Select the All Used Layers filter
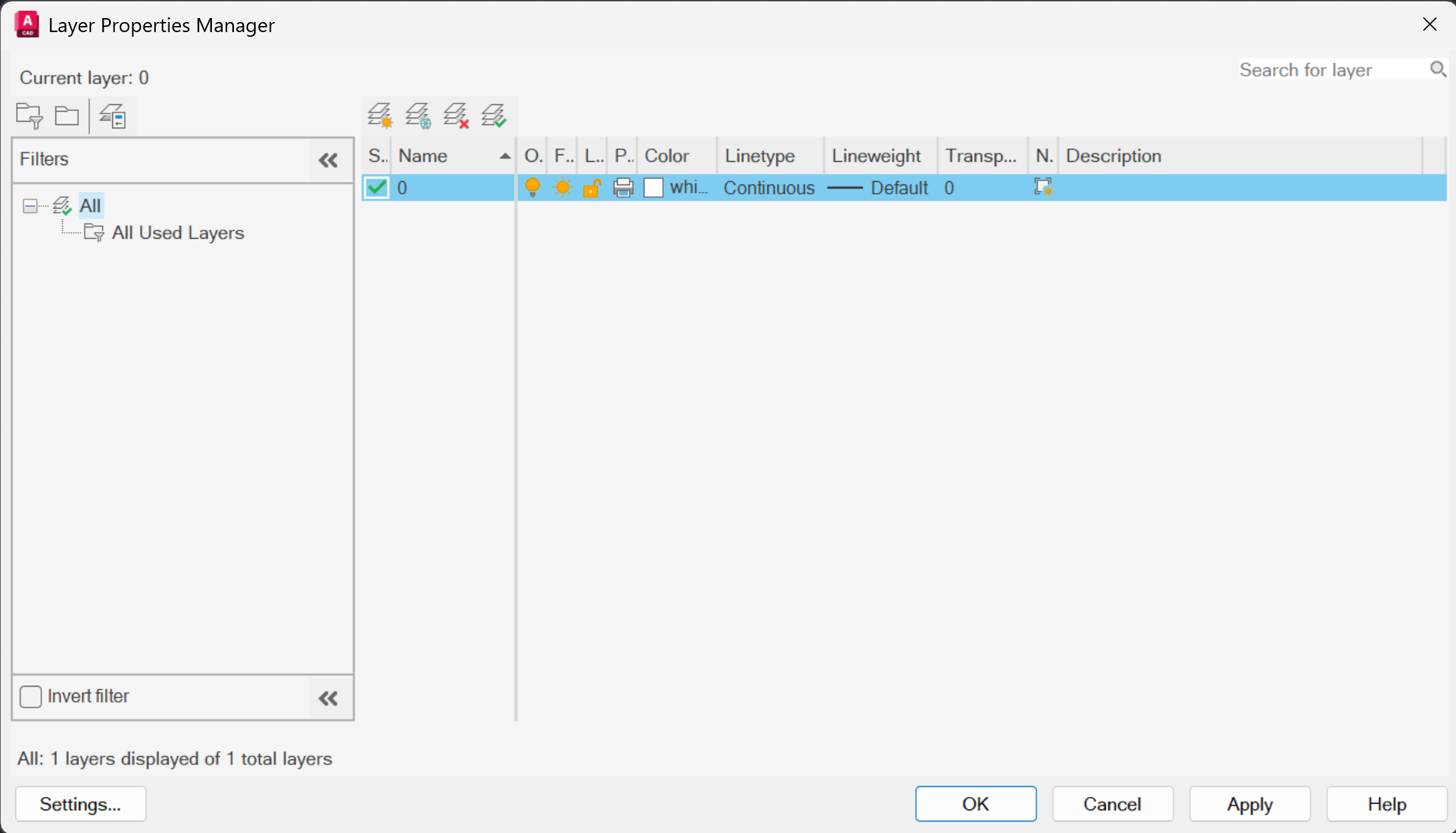The height and width of the screenshot is (833, 1456). [x=178, y=233]
